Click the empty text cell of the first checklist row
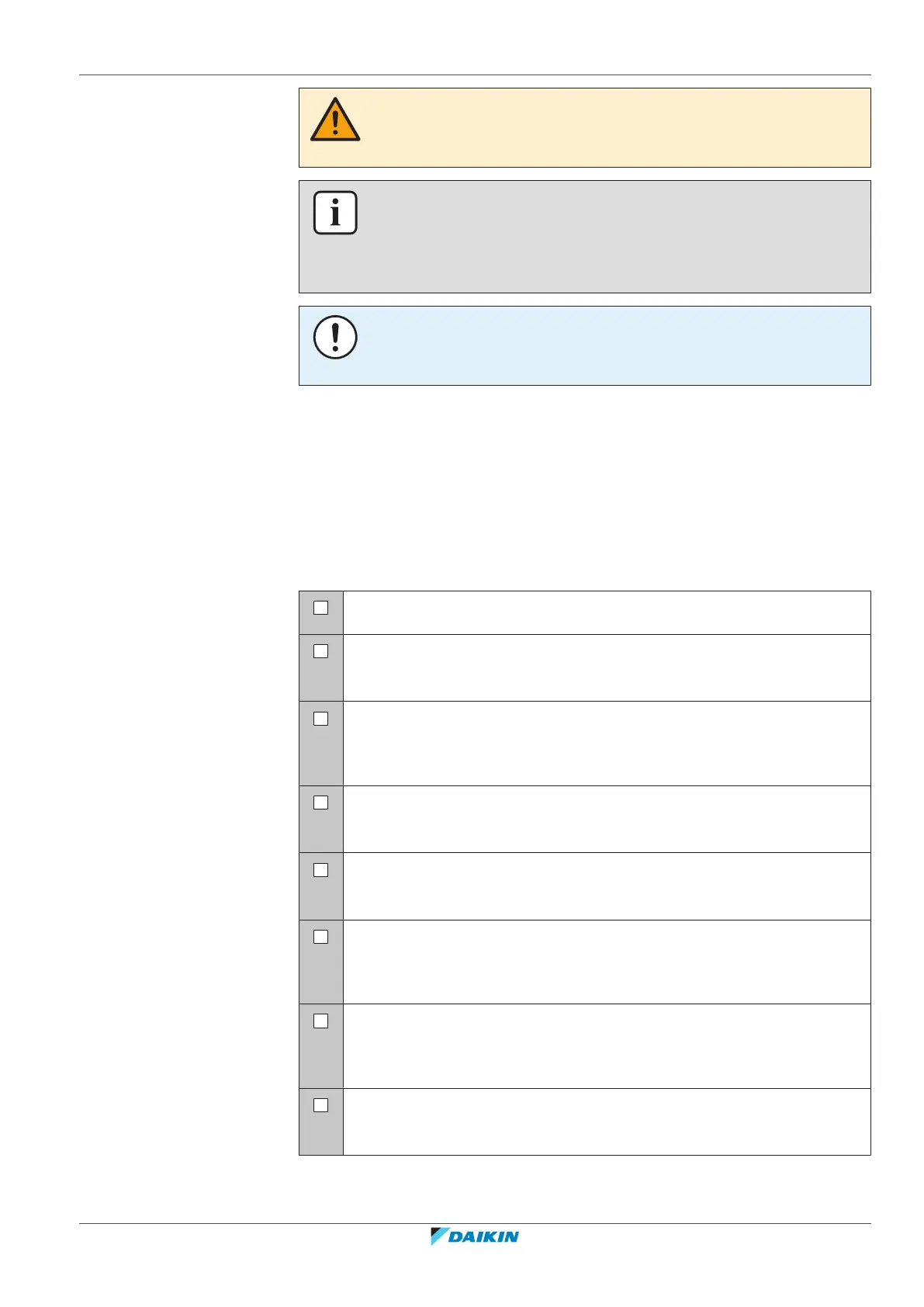 pos(607,612)
